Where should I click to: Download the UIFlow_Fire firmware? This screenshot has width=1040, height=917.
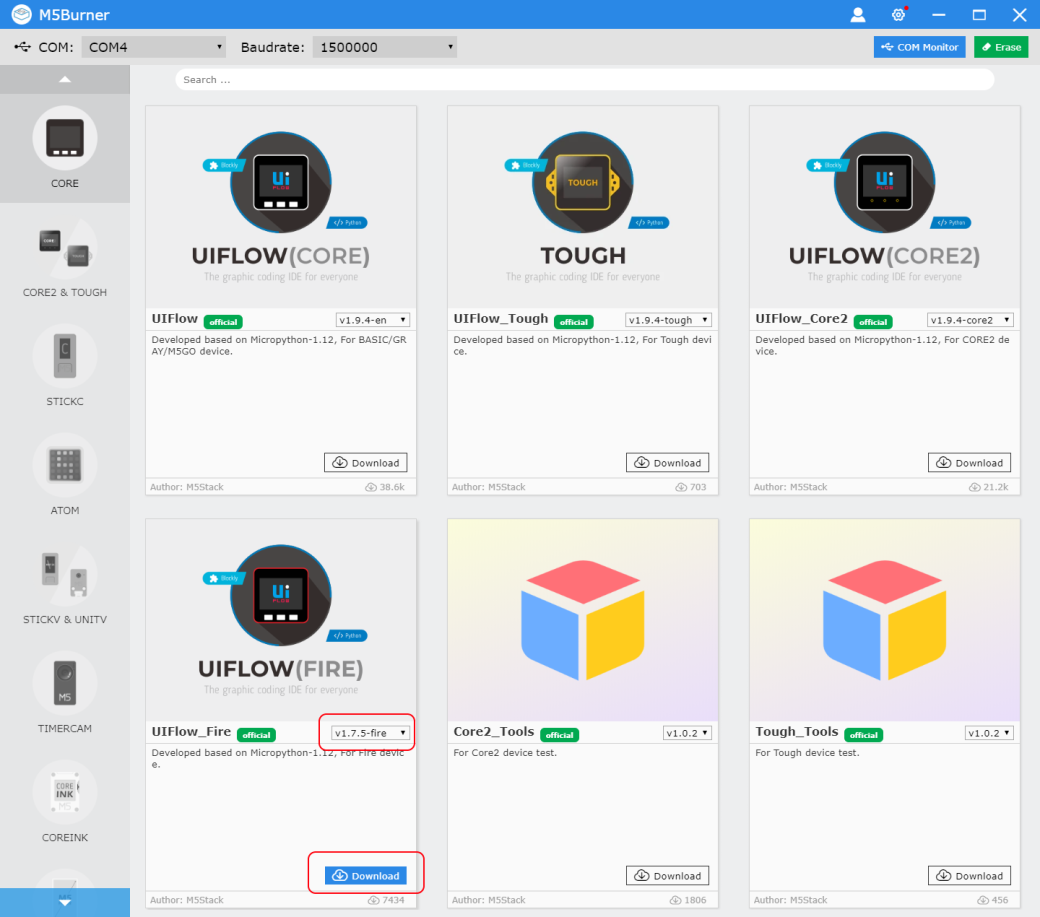point(365,874)
